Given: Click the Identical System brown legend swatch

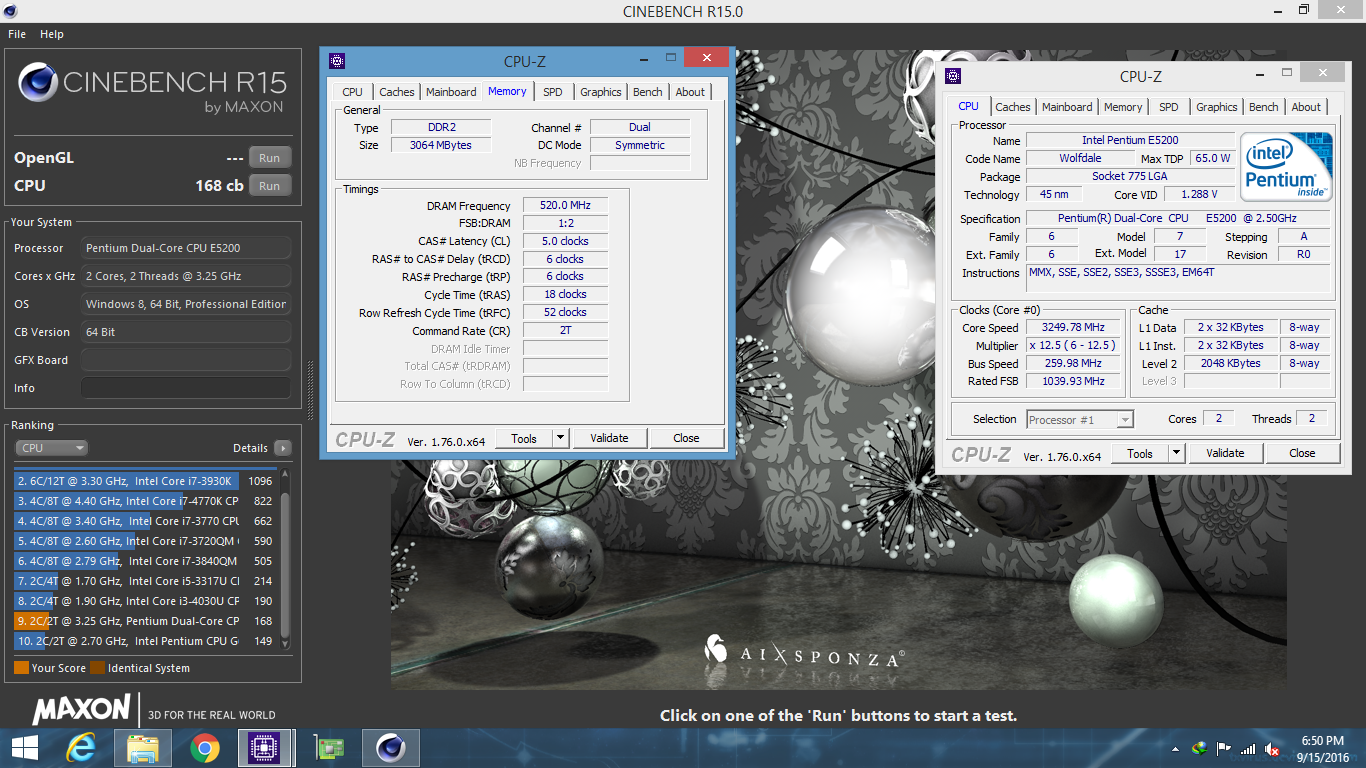Looking at the screenshot, I should pyautogui.click(x=97, y=668).
